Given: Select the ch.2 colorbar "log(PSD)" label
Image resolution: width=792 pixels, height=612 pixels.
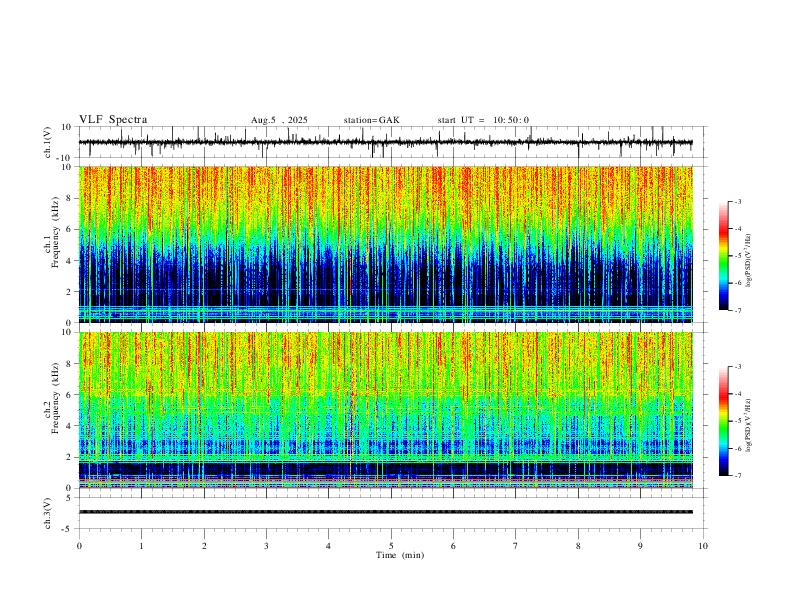Looking at the screenshot, I should point(748,425).
